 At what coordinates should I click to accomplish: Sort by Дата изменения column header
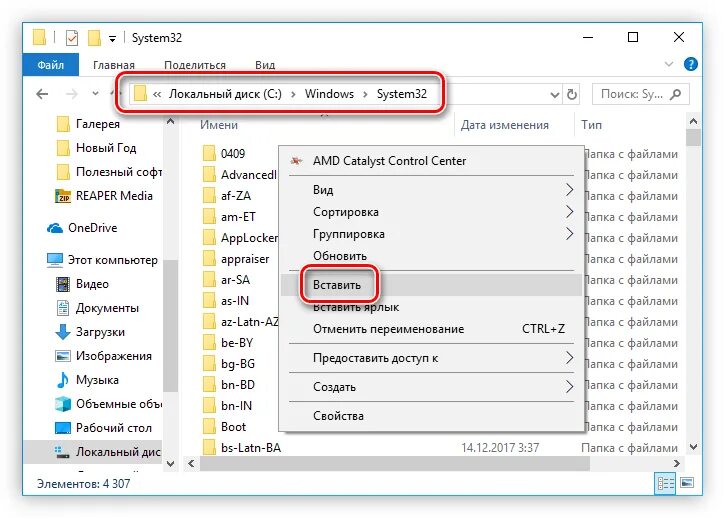click(x=504, y=125)
